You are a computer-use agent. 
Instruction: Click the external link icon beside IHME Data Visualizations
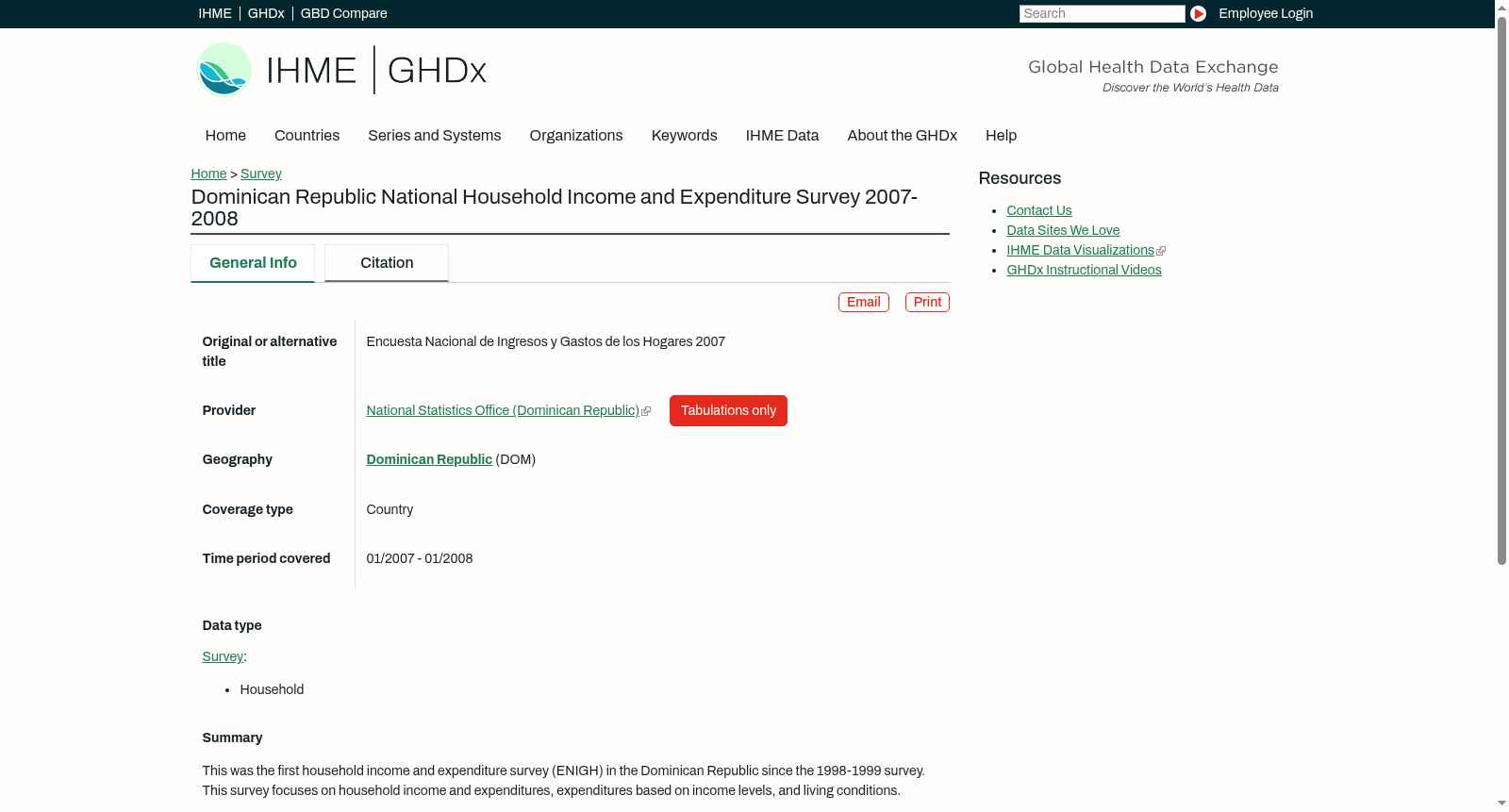pyautogui.click(x=1161, y=251)
